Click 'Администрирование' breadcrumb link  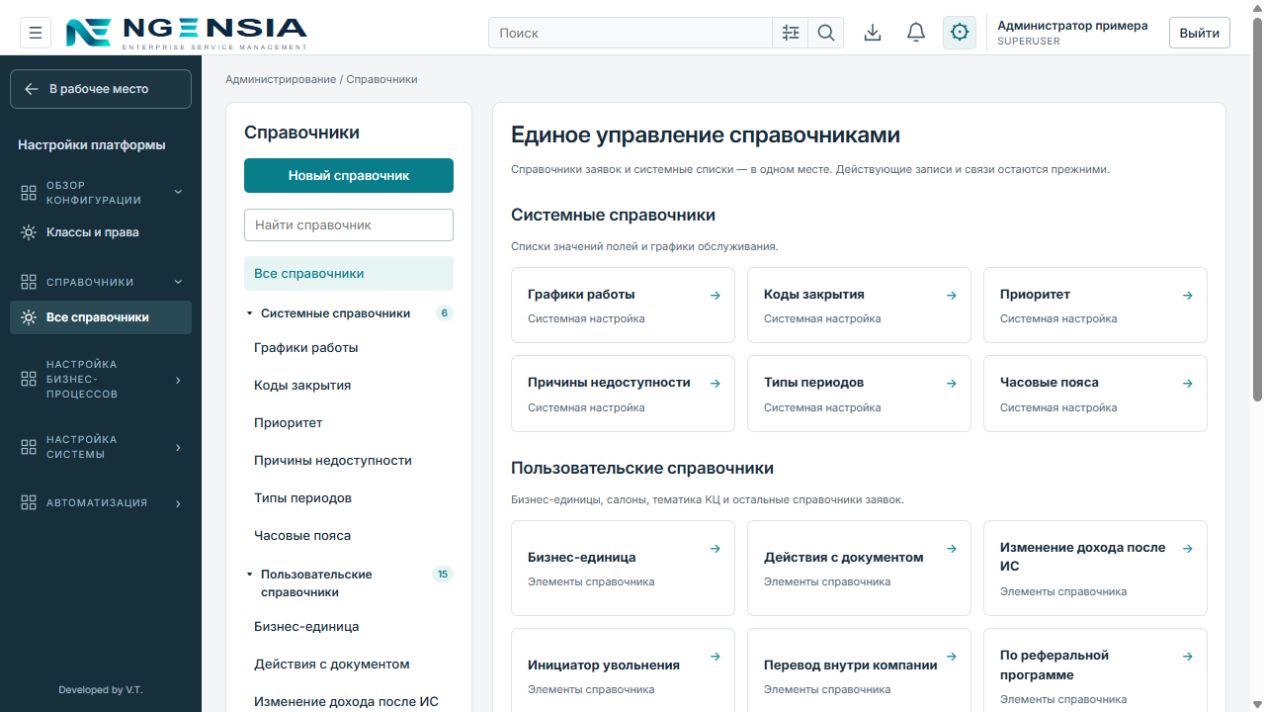(x=280, y=79)
